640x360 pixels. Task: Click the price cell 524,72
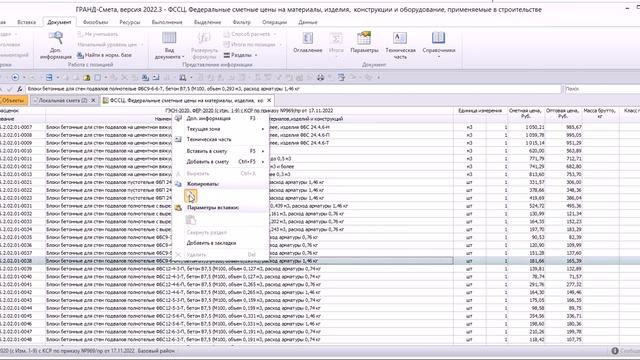pos(527,206)
